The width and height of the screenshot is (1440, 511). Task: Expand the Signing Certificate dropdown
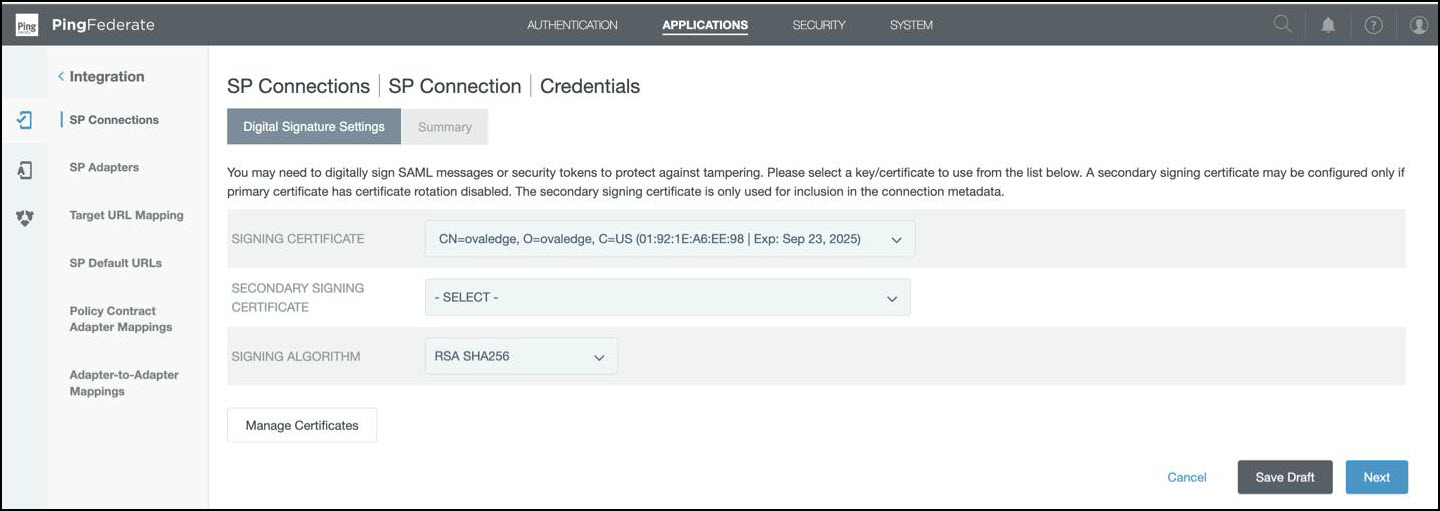coord(669,239)
